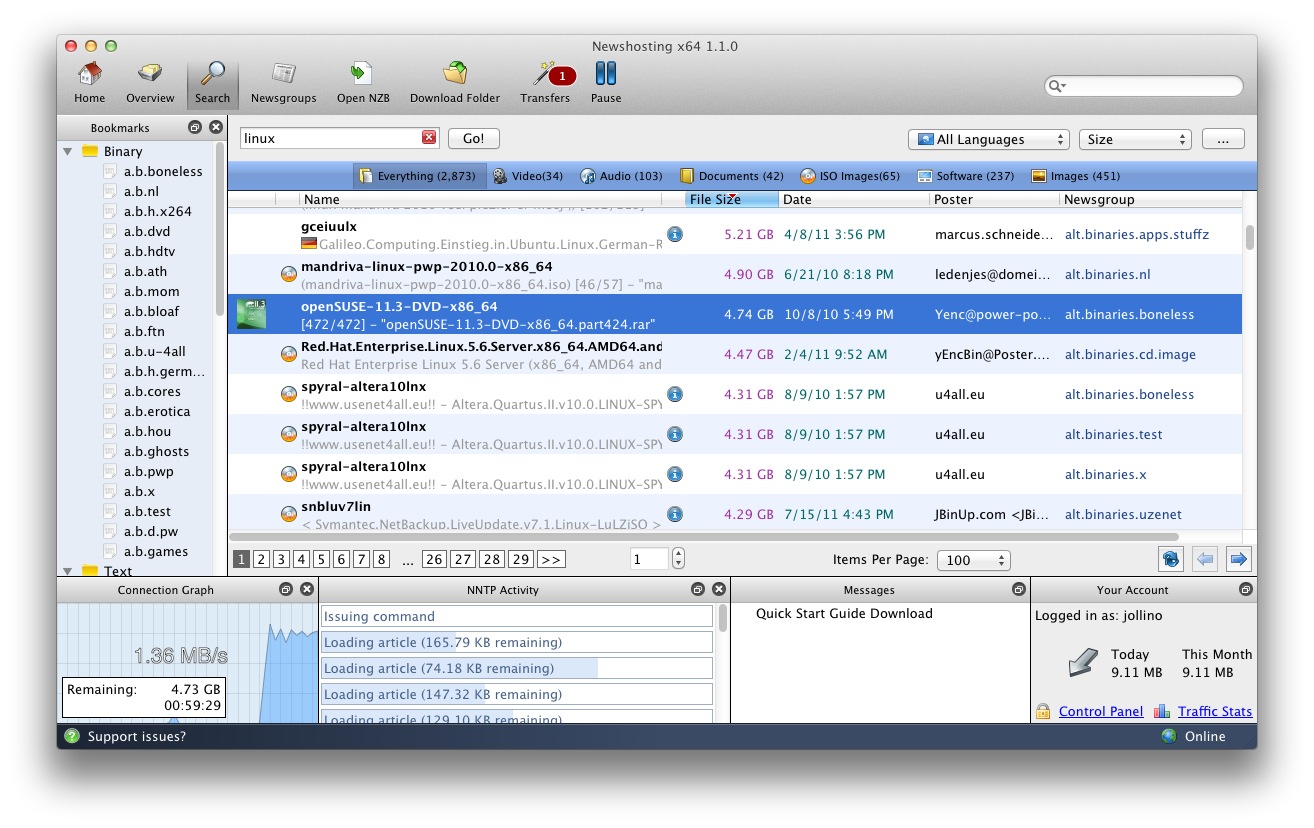This screenshot has width=1314, height=828.
Task: Sort by the File Size column header
Action: [730, 199]
